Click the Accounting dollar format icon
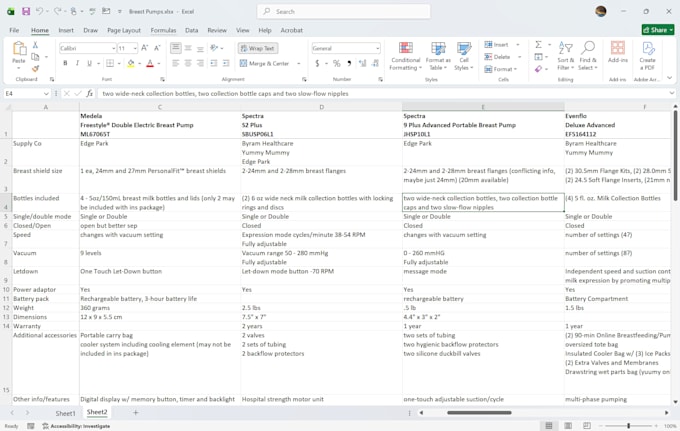The width and height of the screenshot is (680, 431). [x=317, y=63]
